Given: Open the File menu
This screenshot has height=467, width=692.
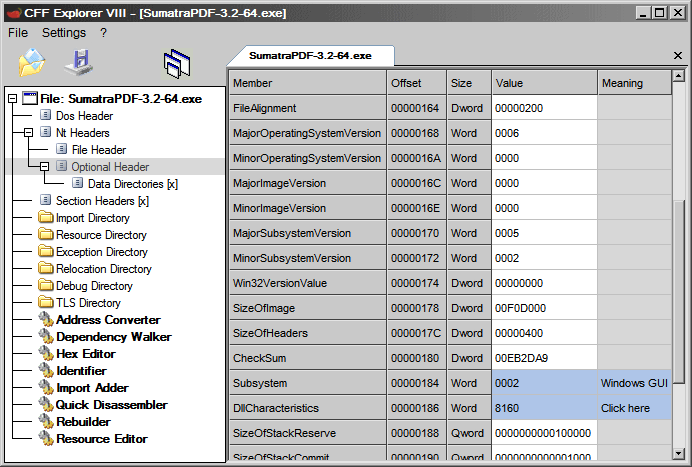Looking at the screenshot, I should click(x=18, y=33).
